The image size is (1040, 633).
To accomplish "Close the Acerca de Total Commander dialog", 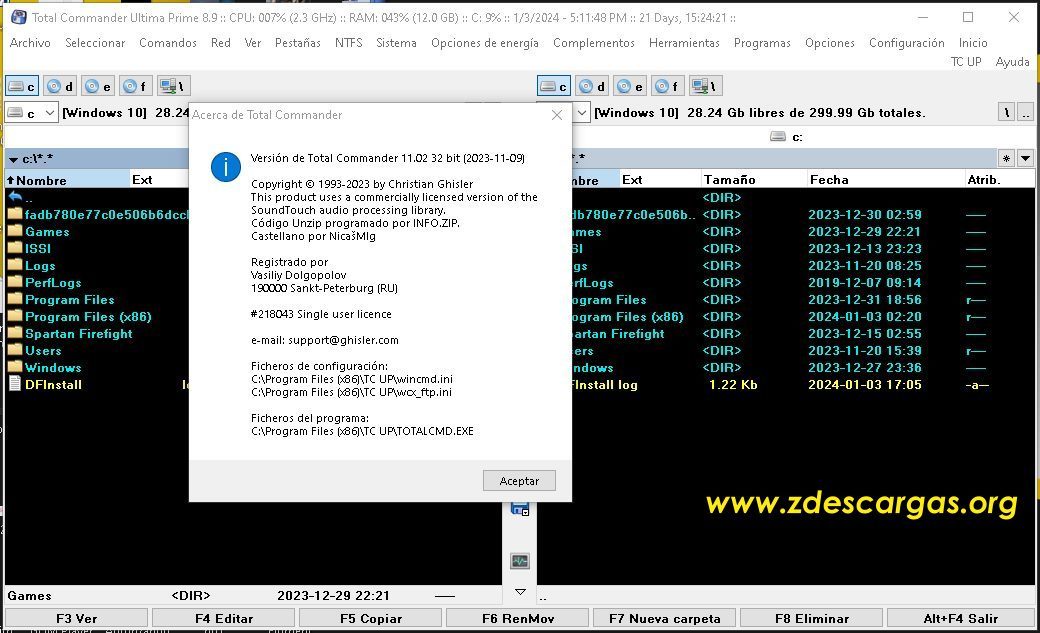I will point(557,115).
